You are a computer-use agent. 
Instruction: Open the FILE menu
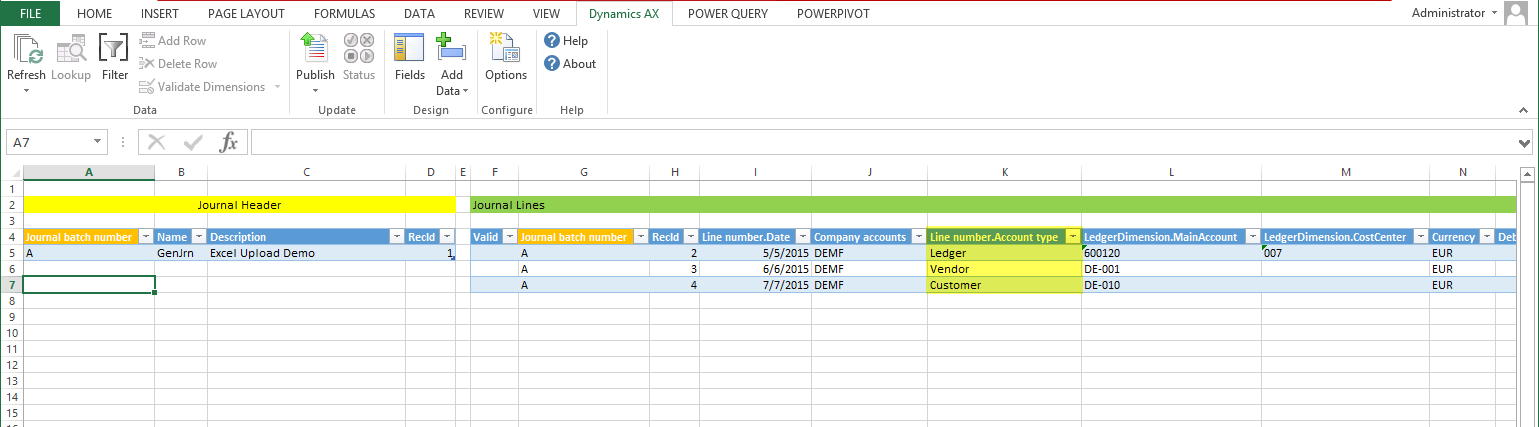31,14
